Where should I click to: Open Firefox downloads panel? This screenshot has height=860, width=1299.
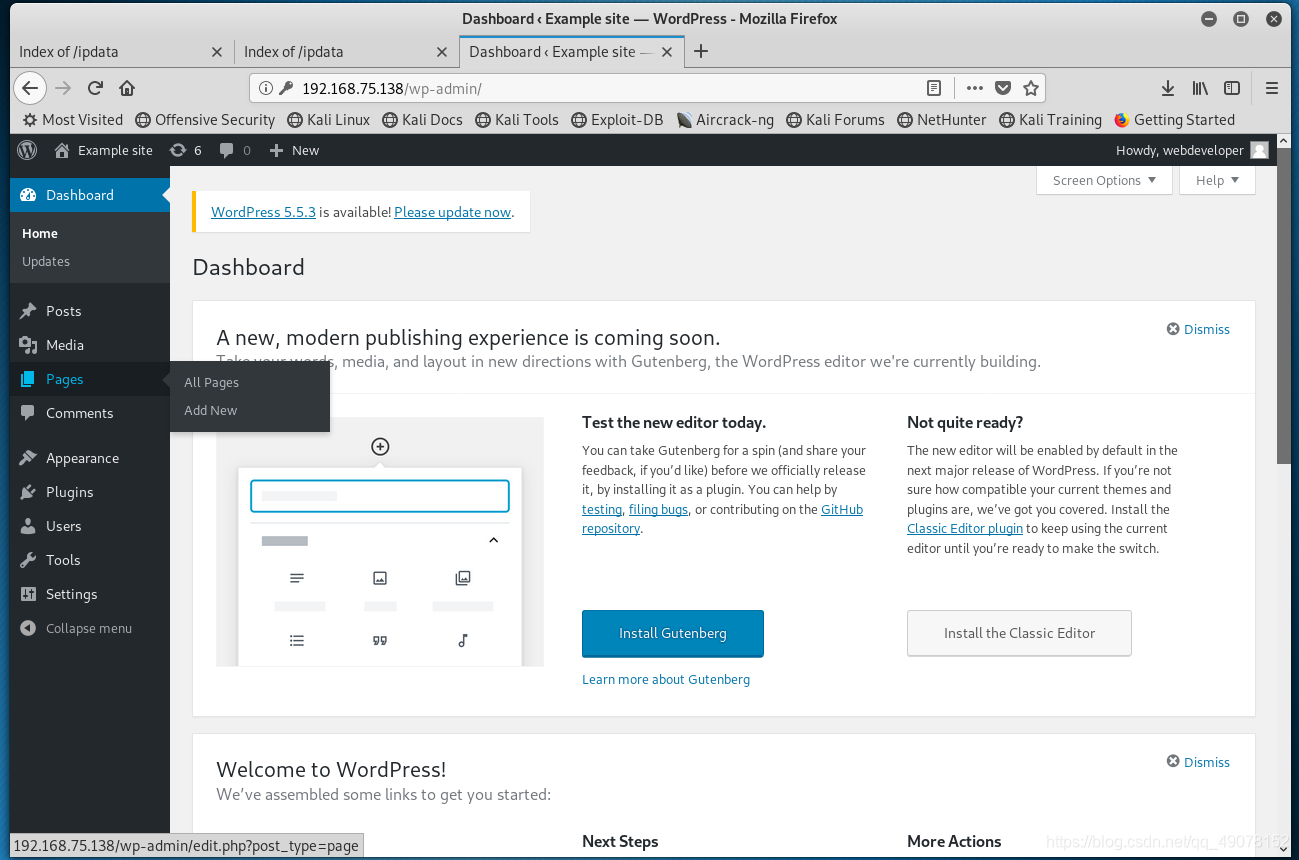pyautogui.click(x=1168, y=88)
